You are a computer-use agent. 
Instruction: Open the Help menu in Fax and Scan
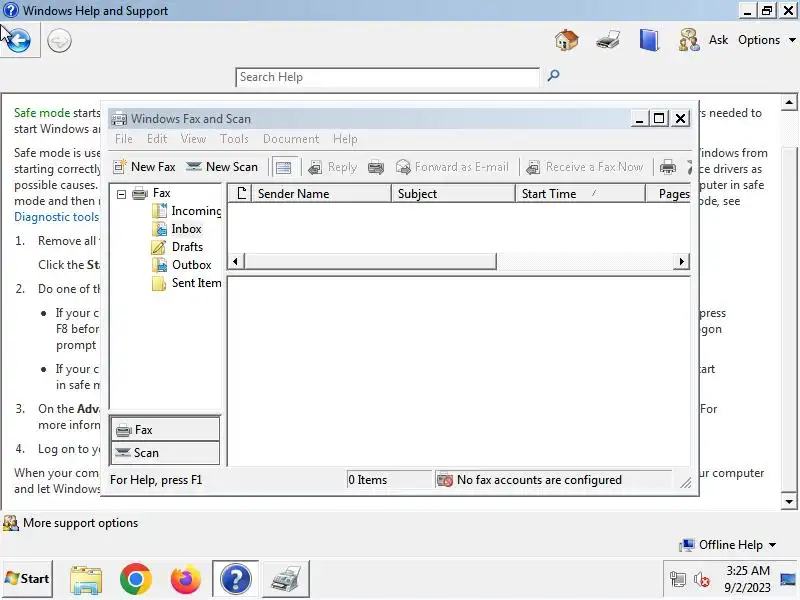click(345, 139)
